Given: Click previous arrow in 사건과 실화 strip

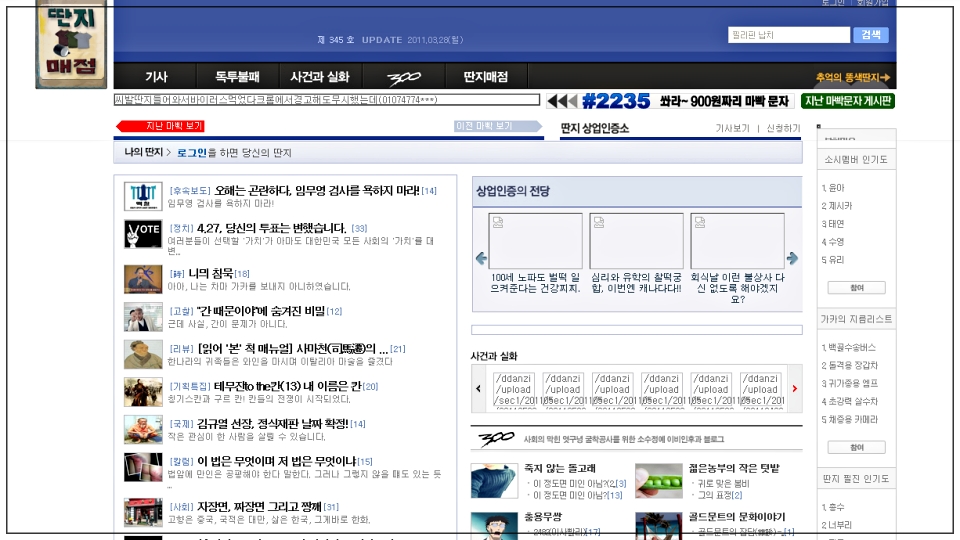Looking at the screenshot, I should [x=478, y=388].
